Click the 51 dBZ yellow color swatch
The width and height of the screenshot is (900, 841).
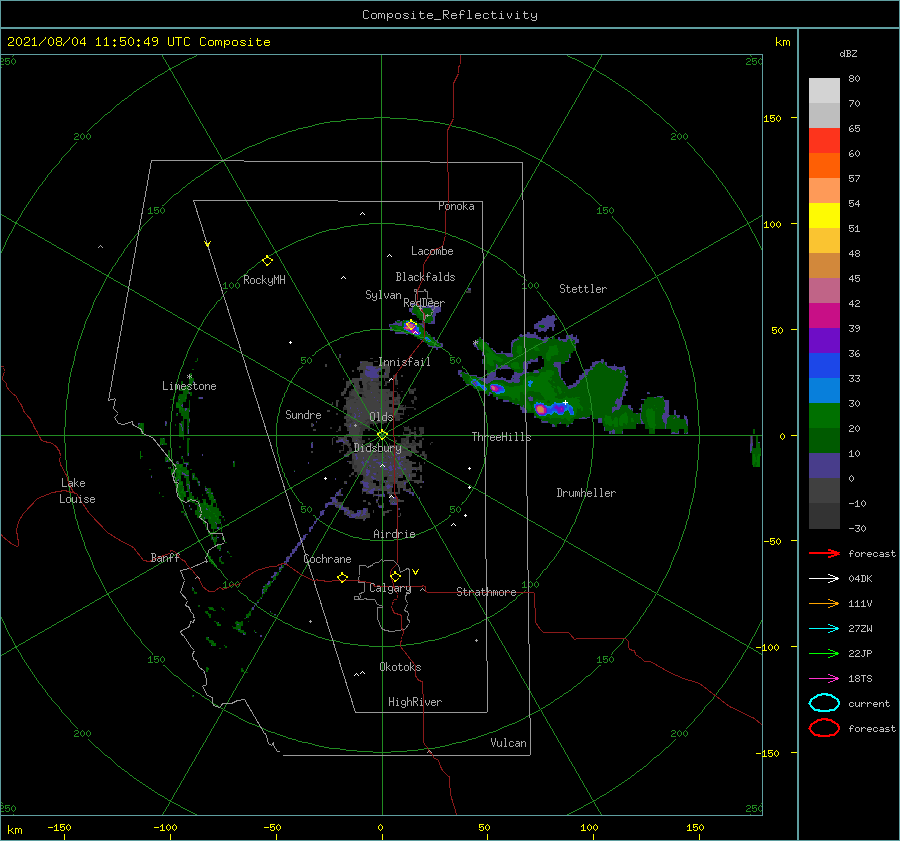tap(824, 216)
